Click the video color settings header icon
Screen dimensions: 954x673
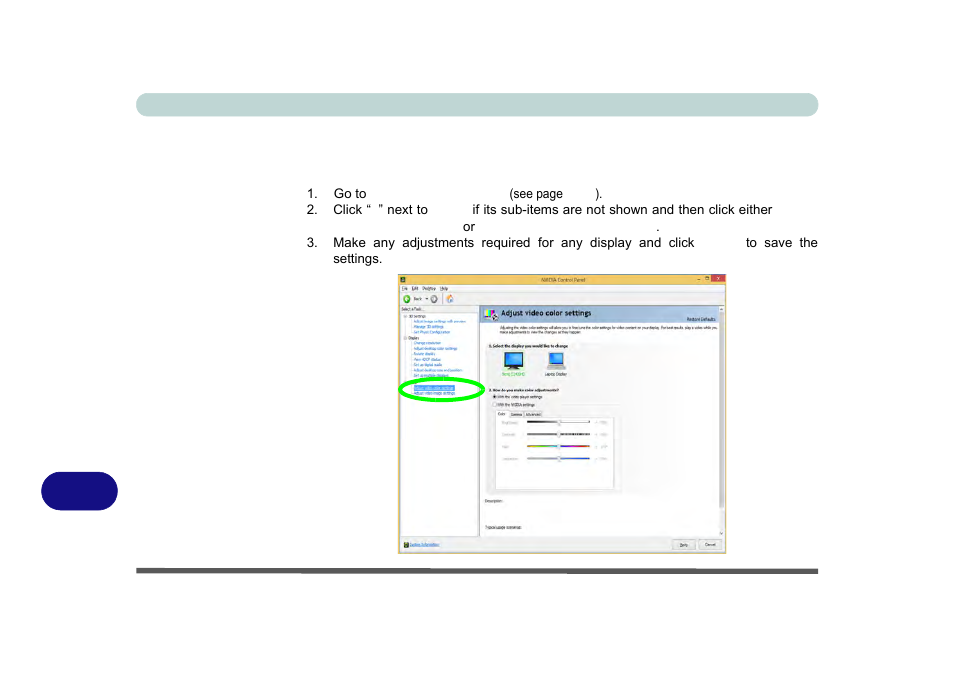click(x=490, y=314)
